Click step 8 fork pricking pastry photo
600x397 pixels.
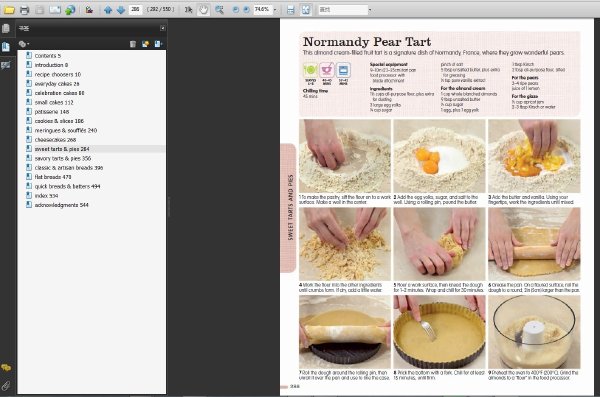click(439, 332)
